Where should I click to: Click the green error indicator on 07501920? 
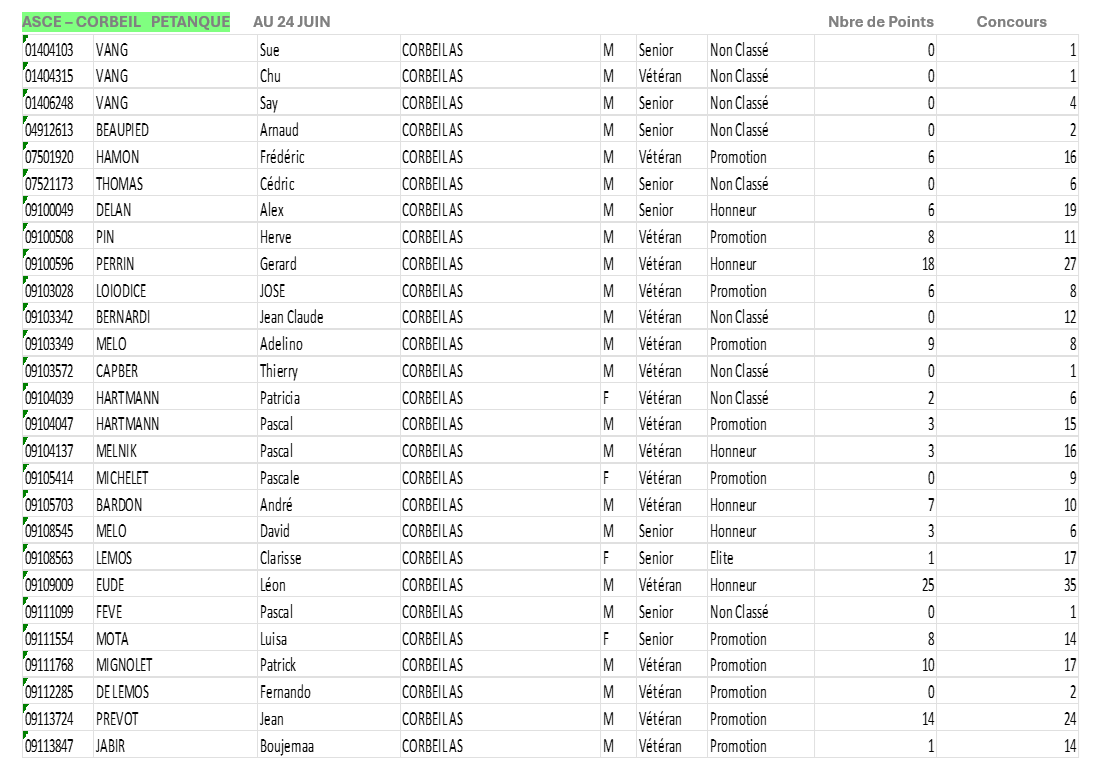point(25,147)
